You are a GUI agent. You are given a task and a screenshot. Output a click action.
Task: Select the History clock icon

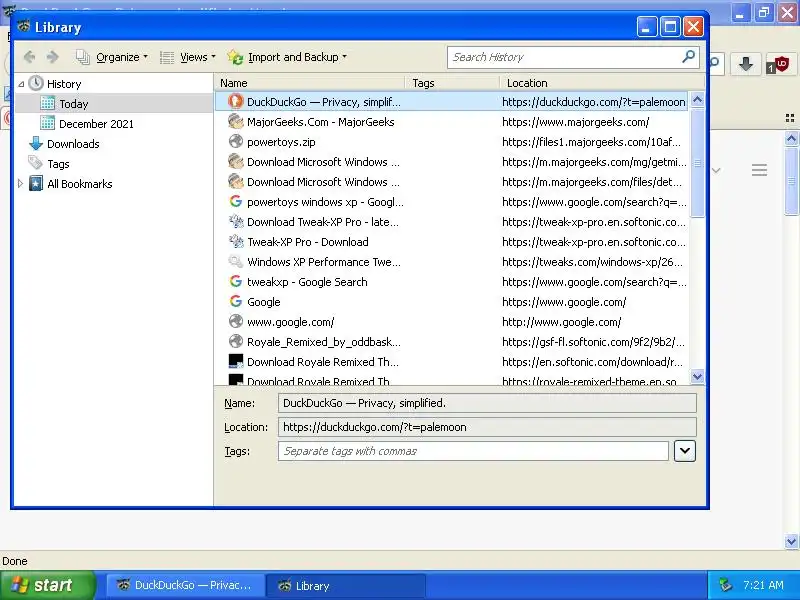tap(36, 83)
